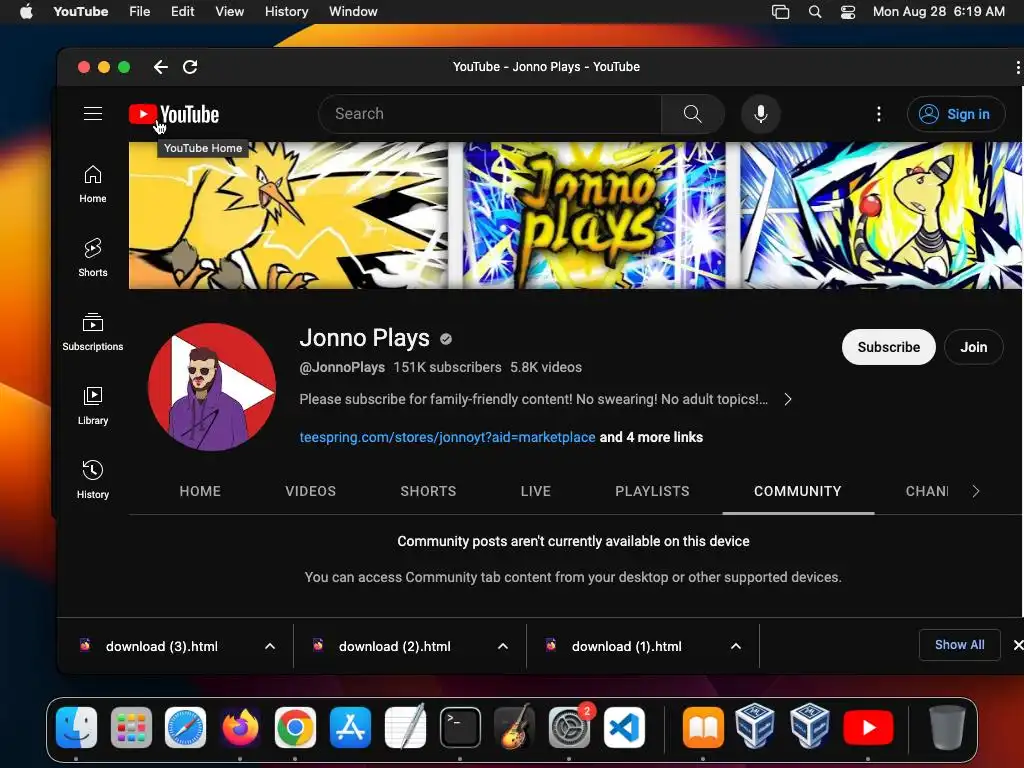Open Spotlight search in menu bar
Screen dimensions: 1024x768
814,11
